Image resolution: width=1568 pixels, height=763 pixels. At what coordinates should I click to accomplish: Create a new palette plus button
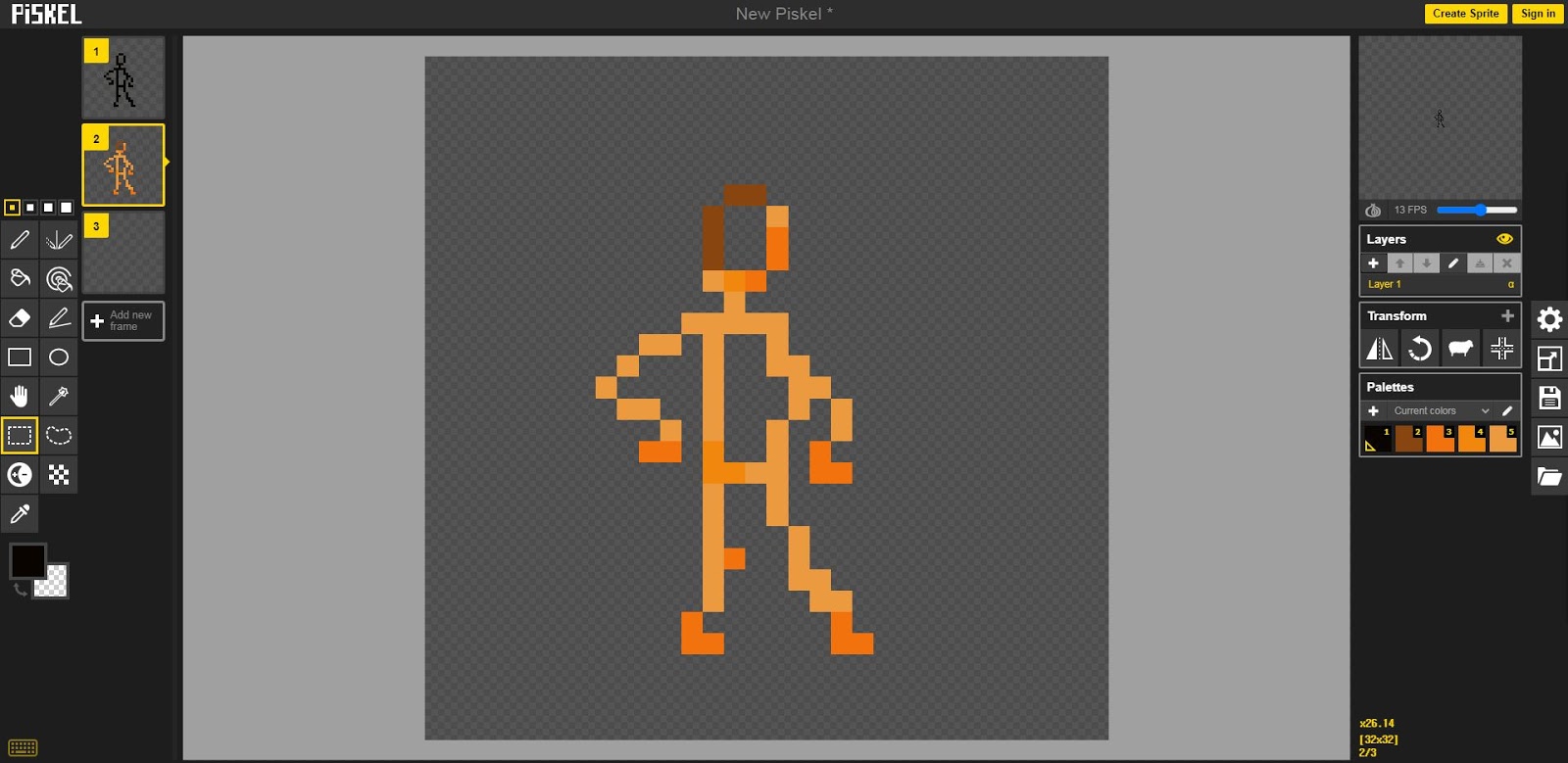tap(1373, 411)
